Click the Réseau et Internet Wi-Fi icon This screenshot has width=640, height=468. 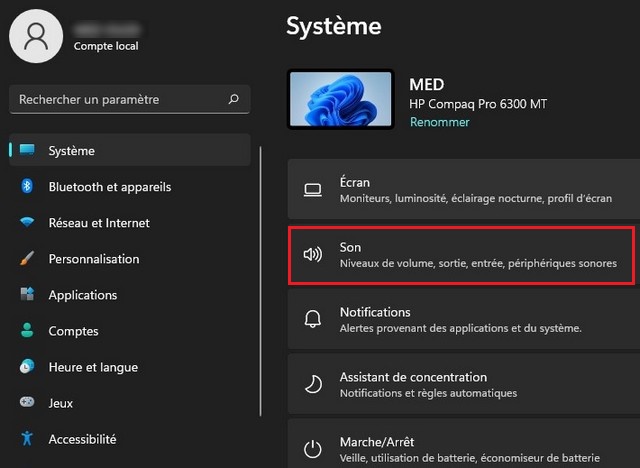pos(28,223)
